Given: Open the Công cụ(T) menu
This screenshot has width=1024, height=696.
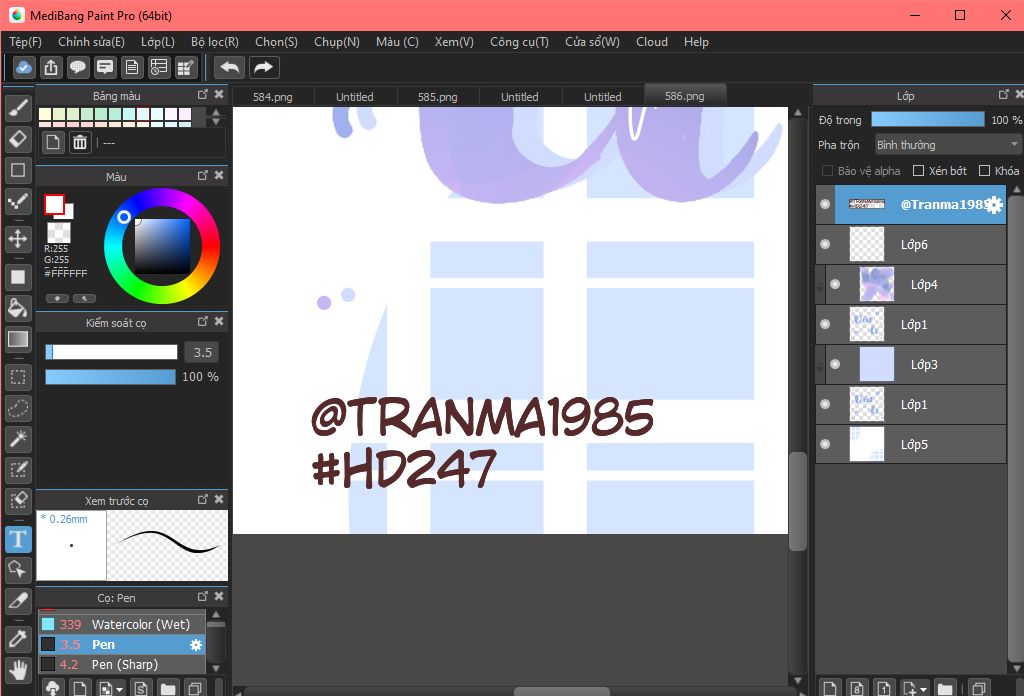Looking at the screenshot, I should 519,42.
